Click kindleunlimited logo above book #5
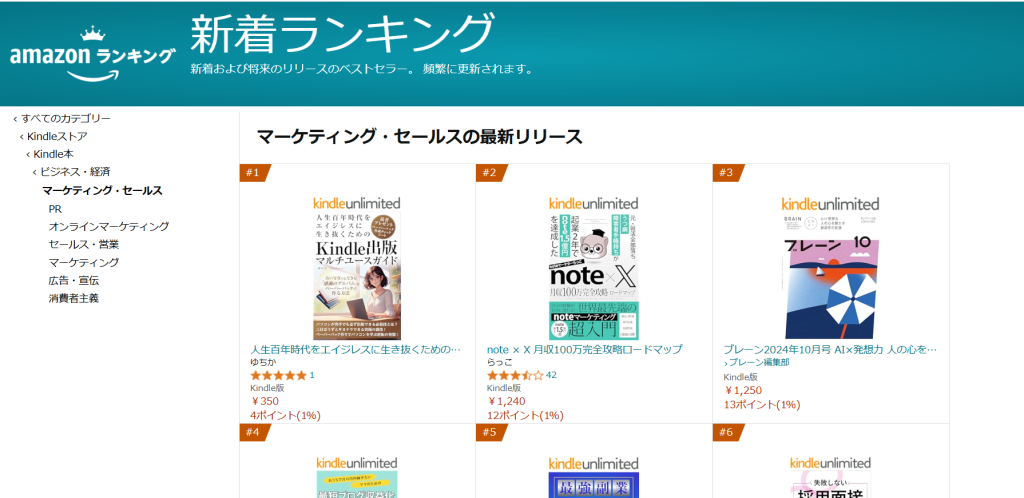Screen dimensions: 1024x498 pos(594,464)
